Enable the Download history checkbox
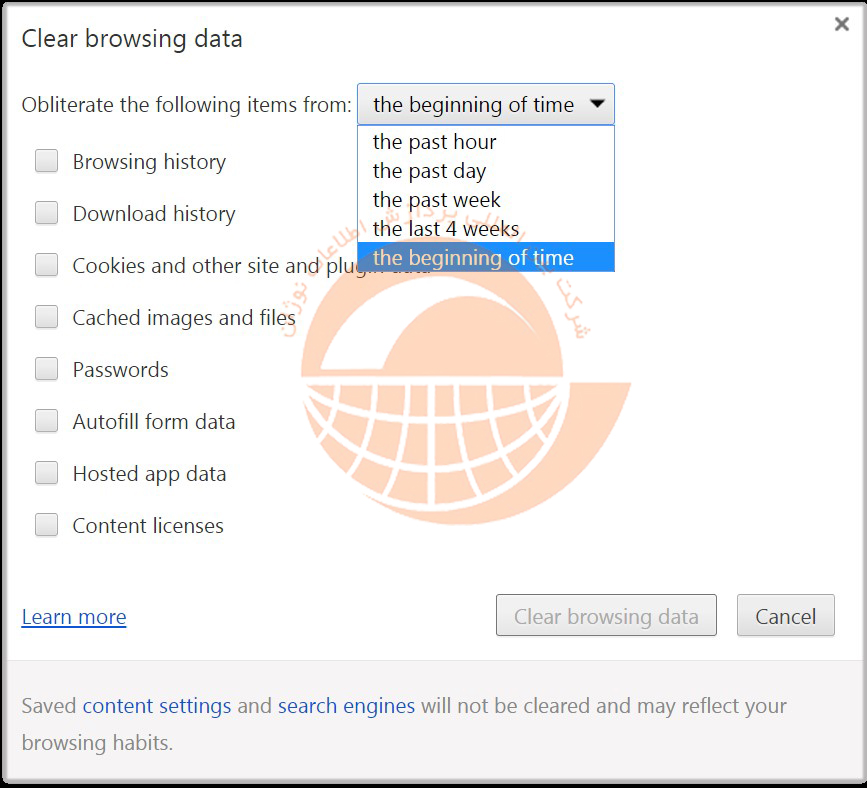Viewport: 867px width, 788px height. click(x=47, y=213)
